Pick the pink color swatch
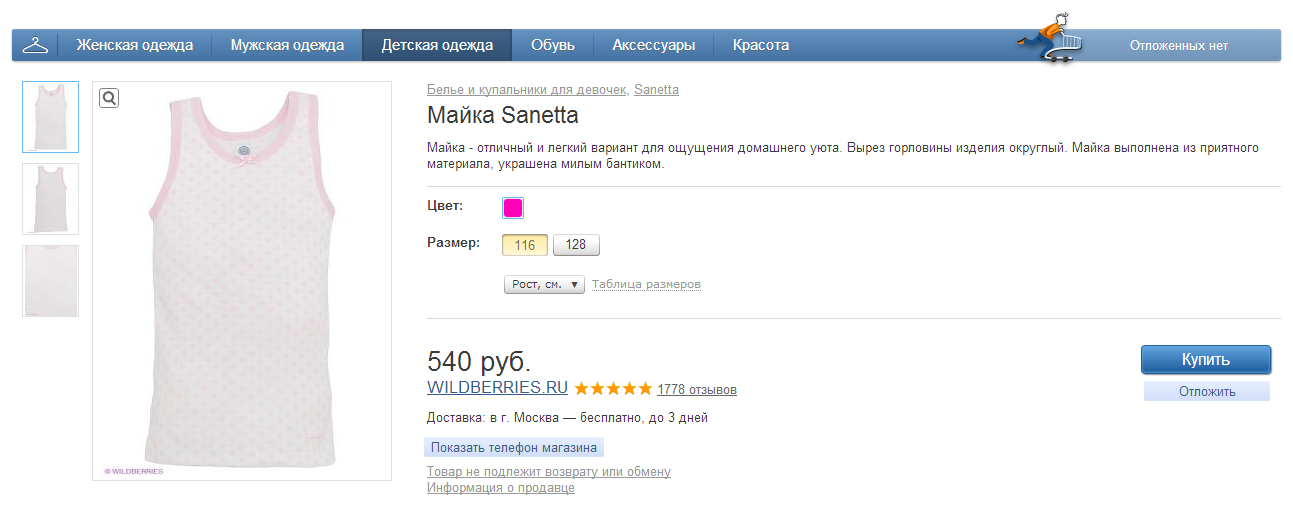The height and width of the screenshot is (526, 1293). [x=513, y=208]
